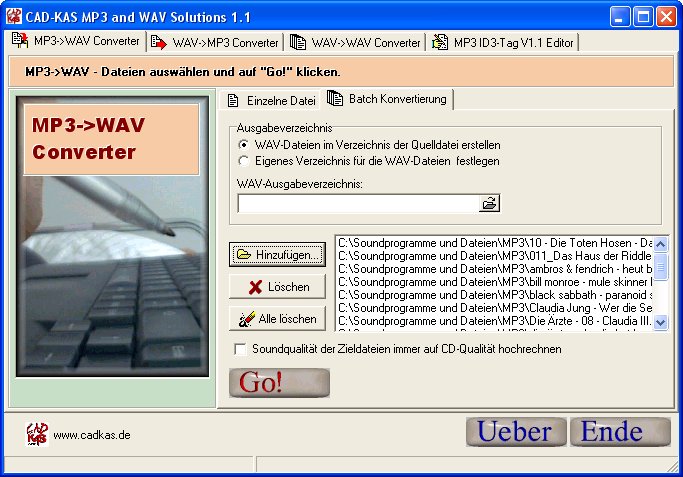
Task: Click the Alle löschen button
Action: point(277,319)
